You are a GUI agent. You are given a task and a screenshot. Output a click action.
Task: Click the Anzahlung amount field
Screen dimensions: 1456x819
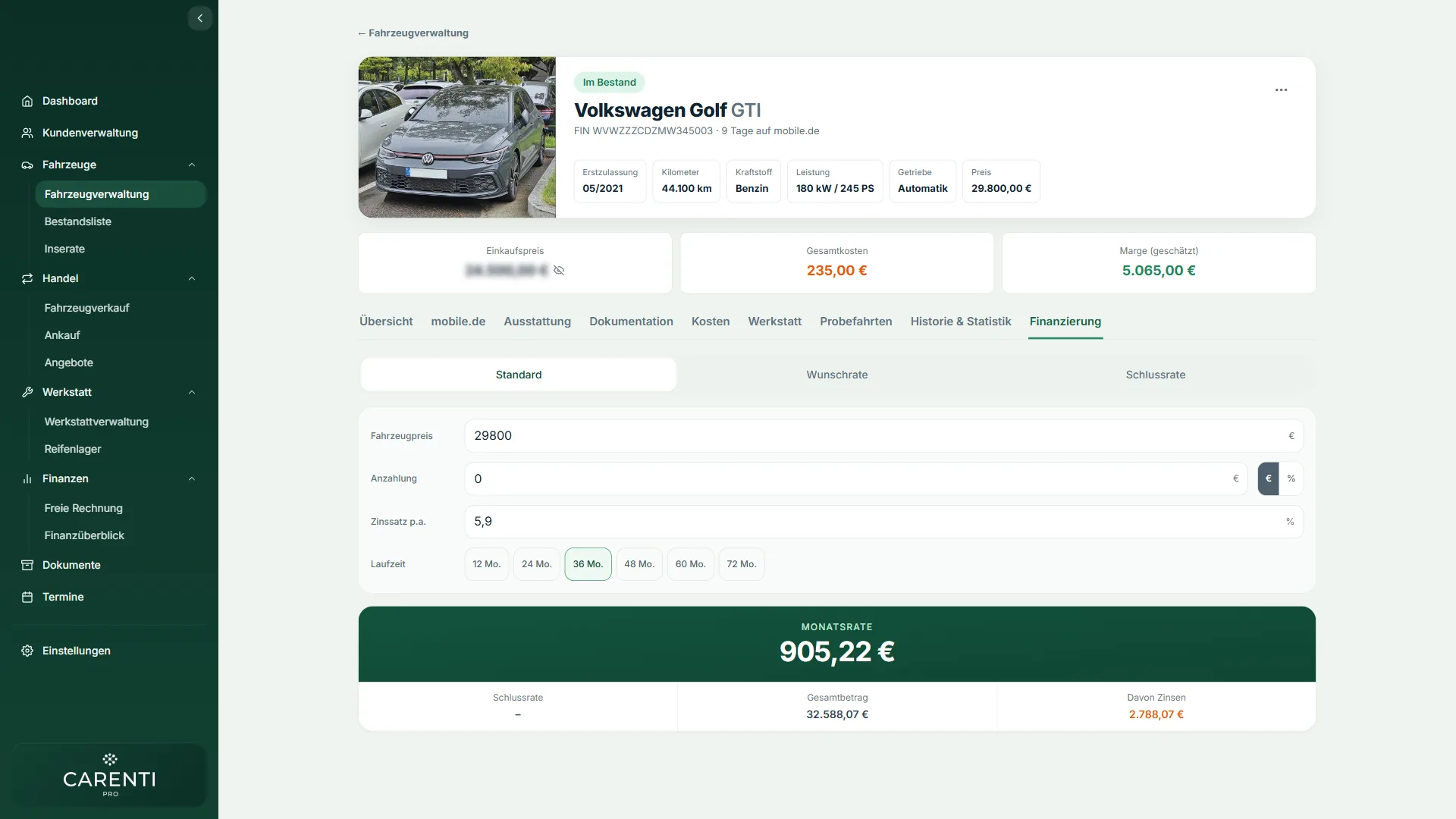(855, 479)
